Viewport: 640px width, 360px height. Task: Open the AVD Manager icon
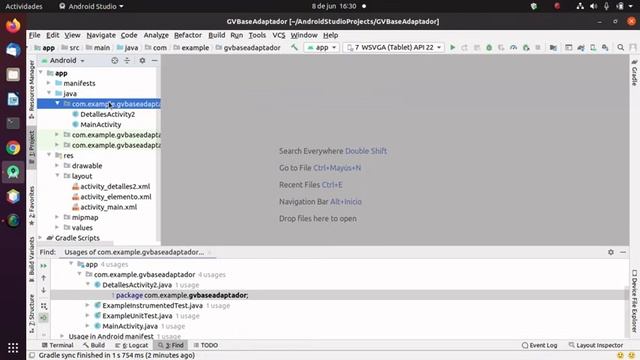593,47
